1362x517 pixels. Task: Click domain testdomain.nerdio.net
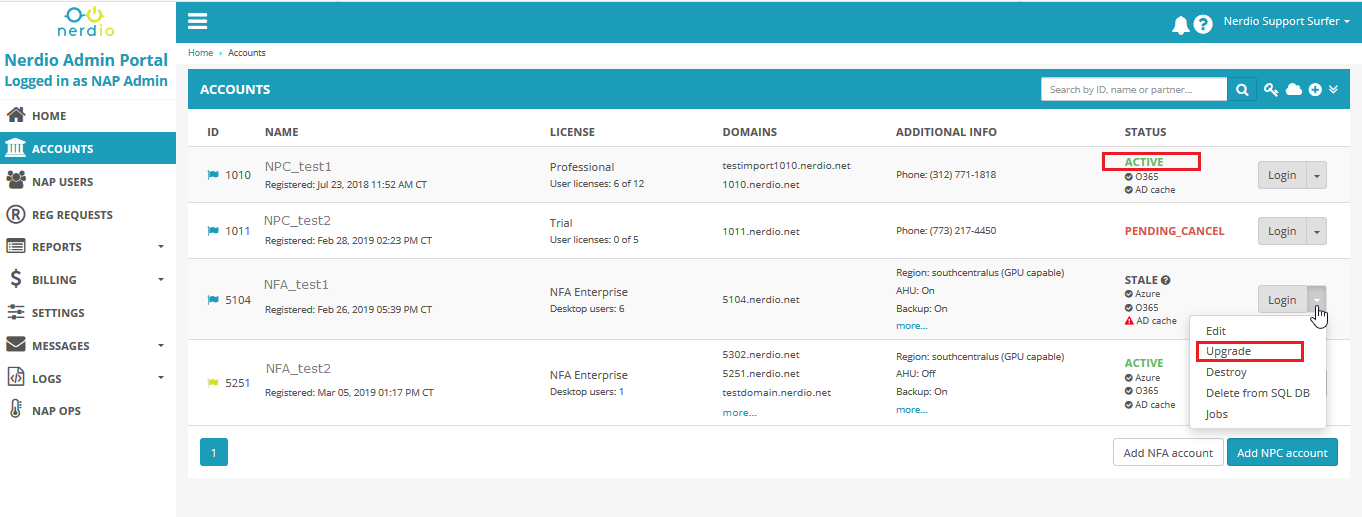777,393
